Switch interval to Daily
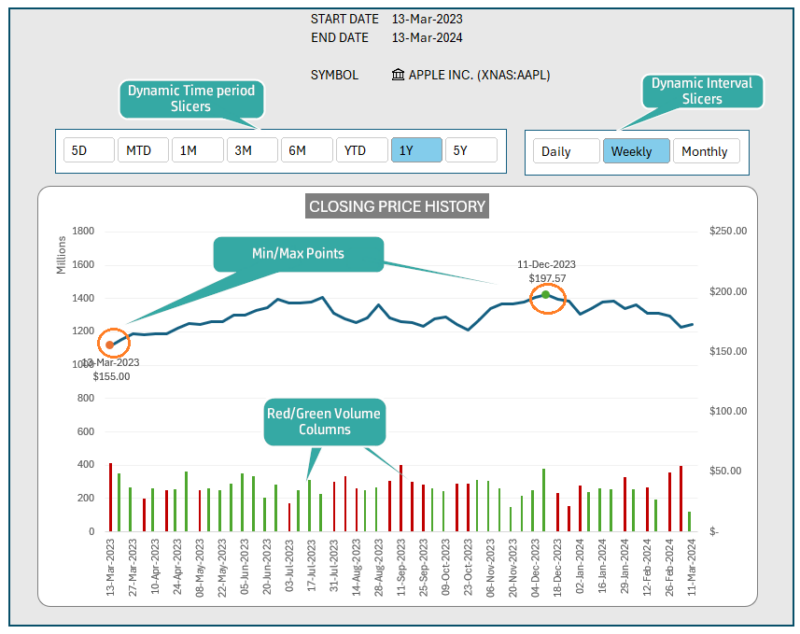The height and width of the screenshot is (634, 800). (x=565, y=150)
